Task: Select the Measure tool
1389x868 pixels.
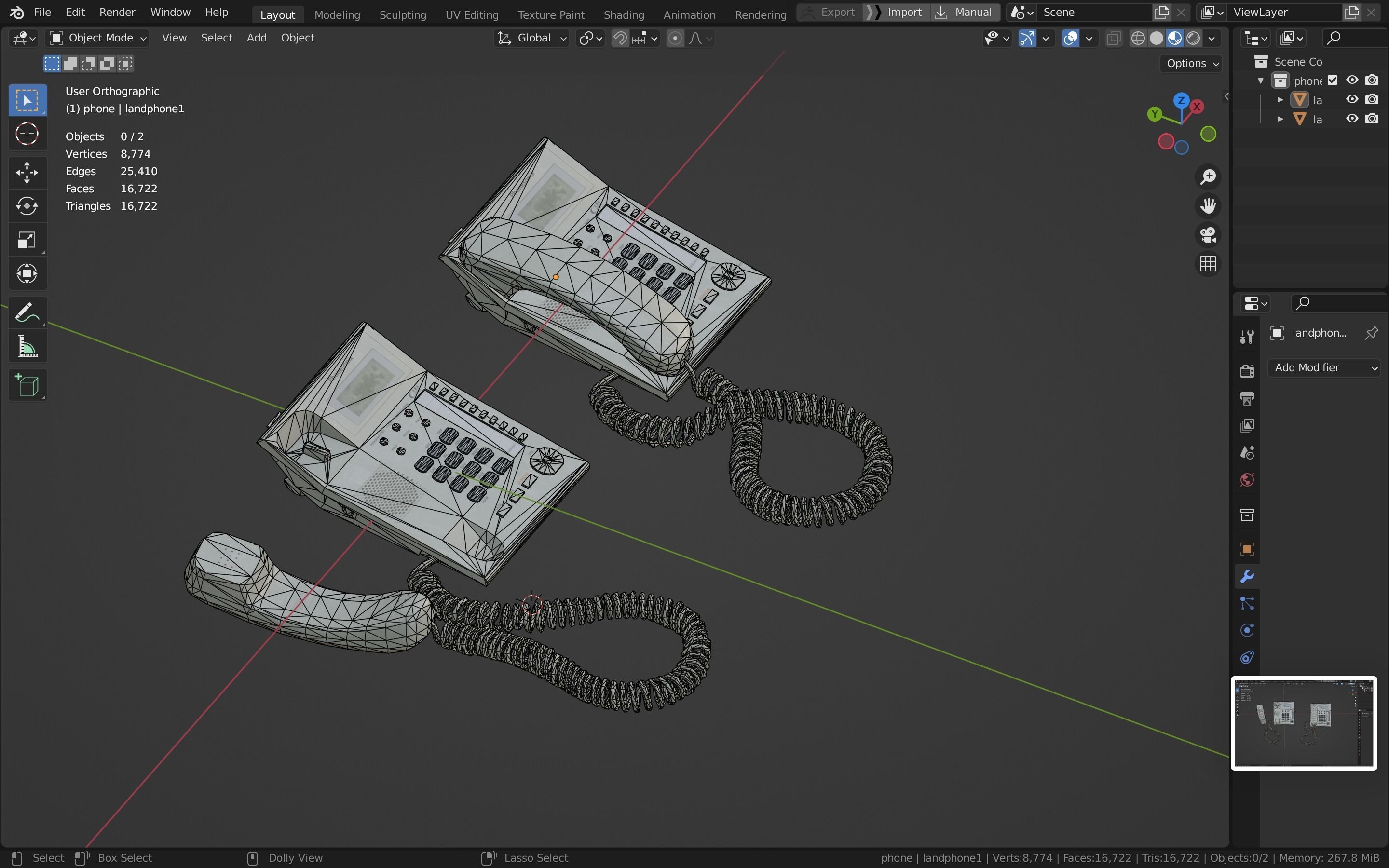Action: point(27,347)
